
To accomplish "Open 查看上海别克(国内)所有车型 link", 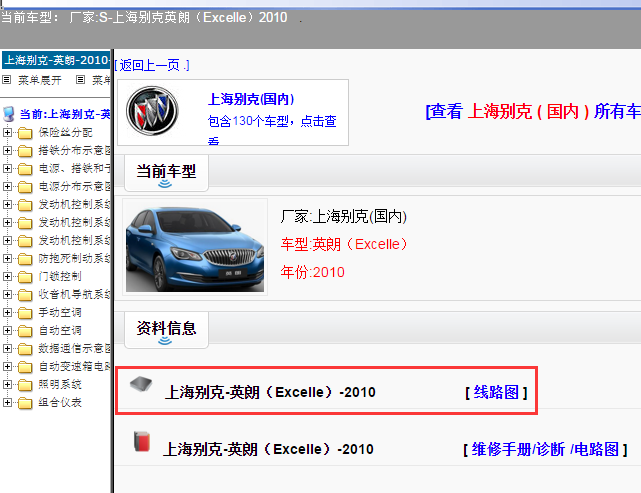I will (533, 111).
